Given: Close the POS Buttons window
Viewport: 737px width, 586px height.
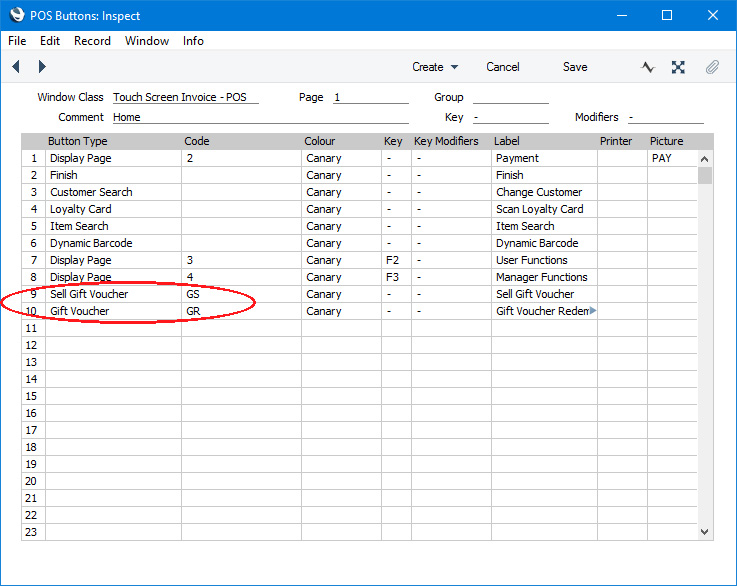Looking at the screenshot, I should coord(713,15).
